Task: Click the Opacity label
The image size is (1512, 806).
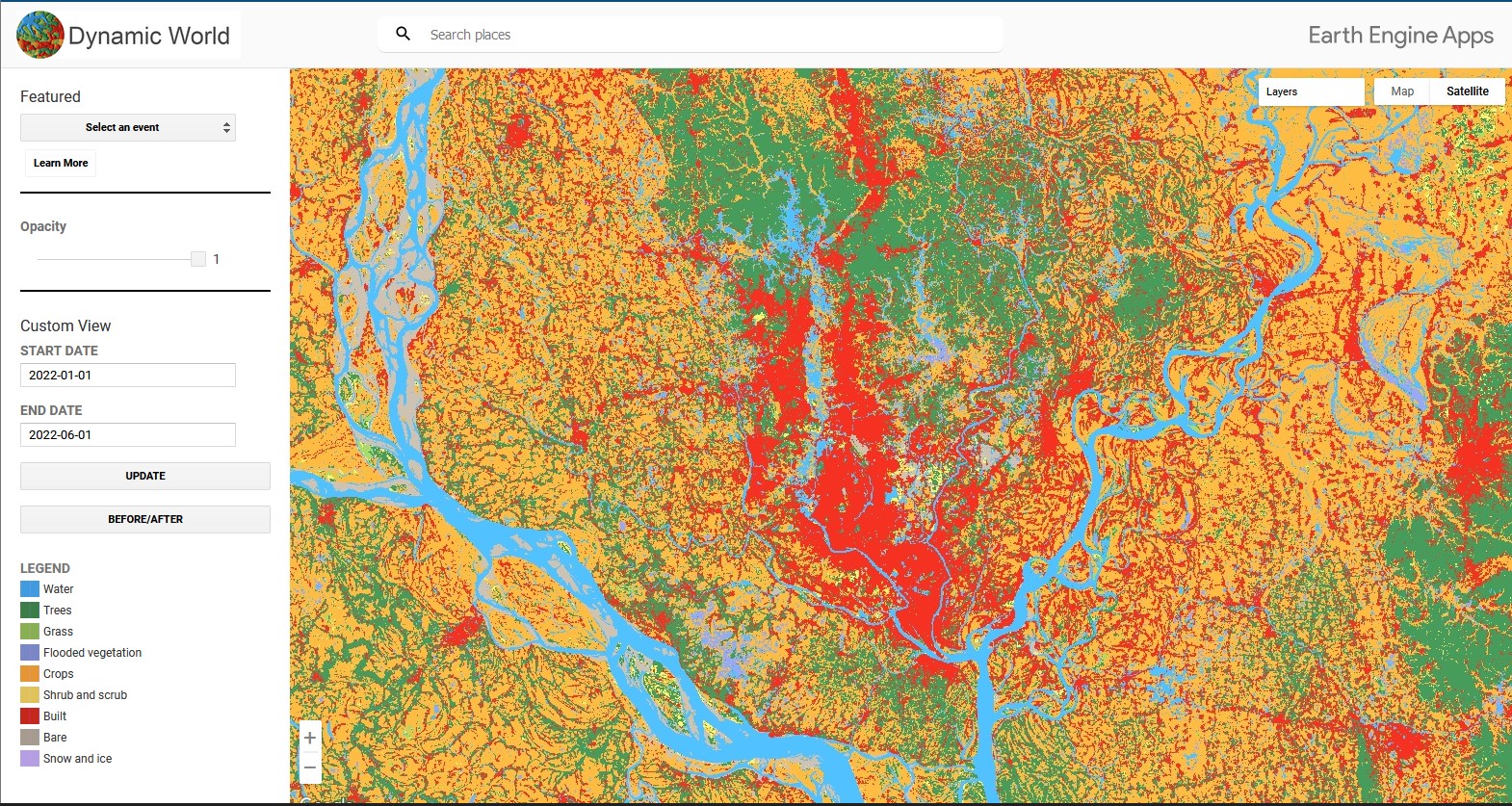Action: tap(43, 226)
